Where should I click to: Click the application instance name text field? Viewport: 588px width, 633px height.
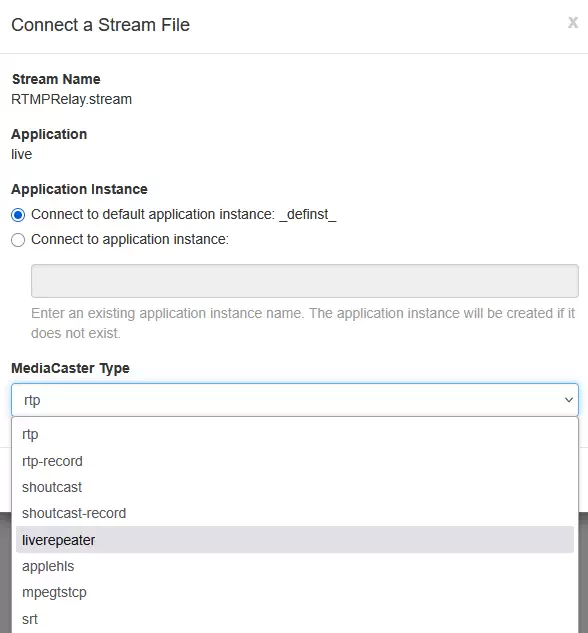[305, 281]
